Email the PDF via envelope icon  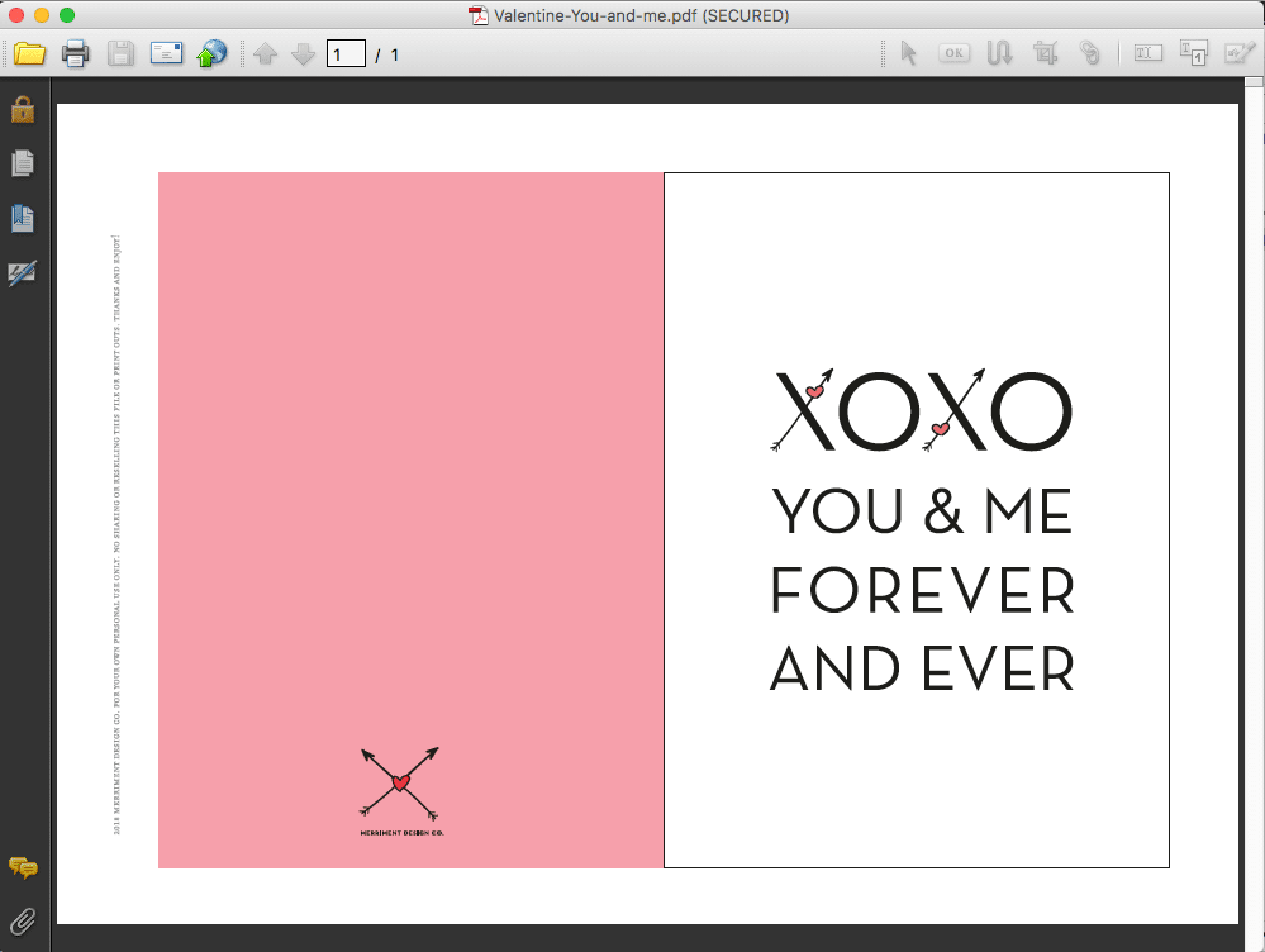coord(167,53)
